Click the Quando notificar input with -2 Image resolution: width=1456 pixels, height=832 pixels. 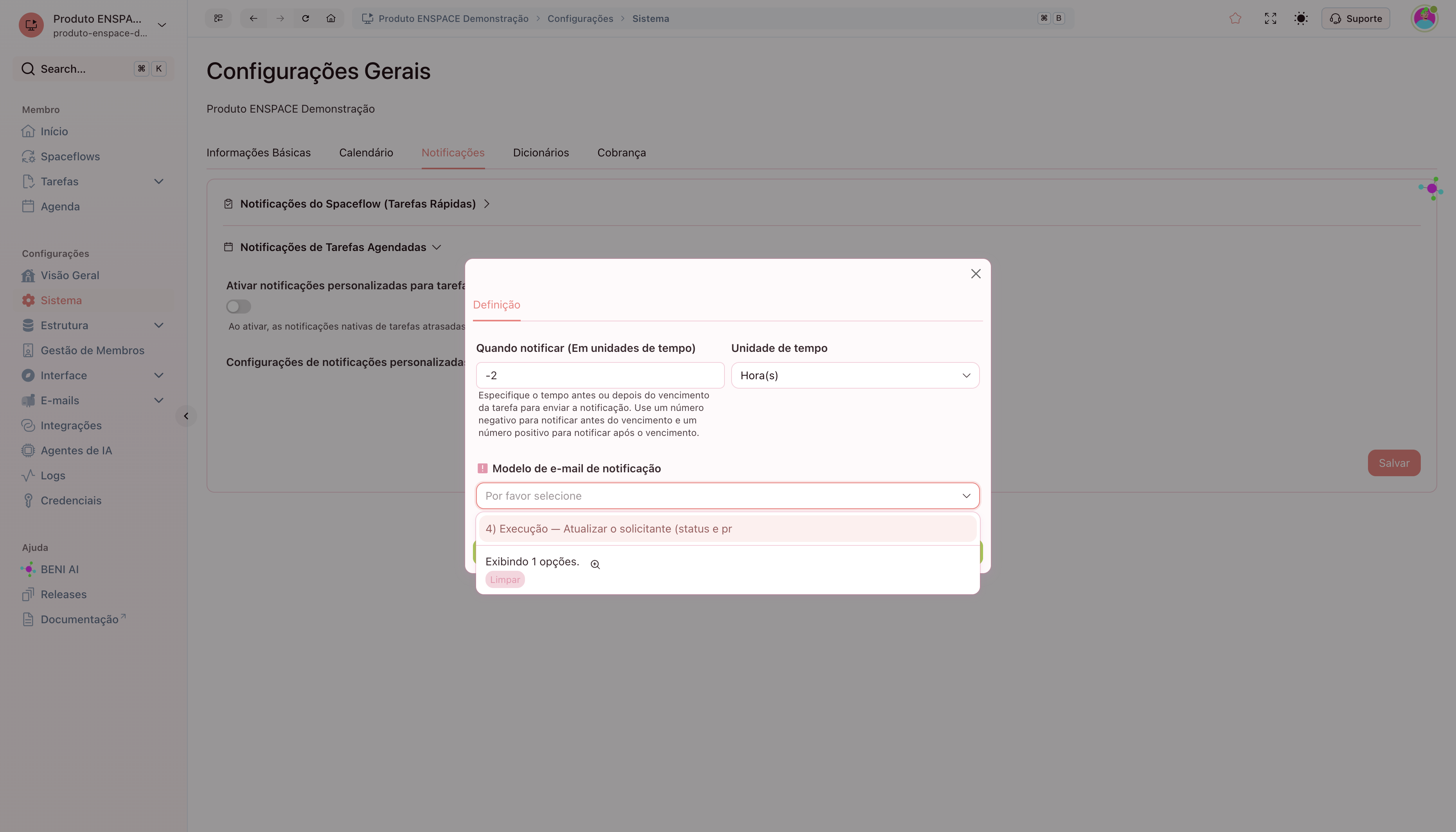coord(600,375)
